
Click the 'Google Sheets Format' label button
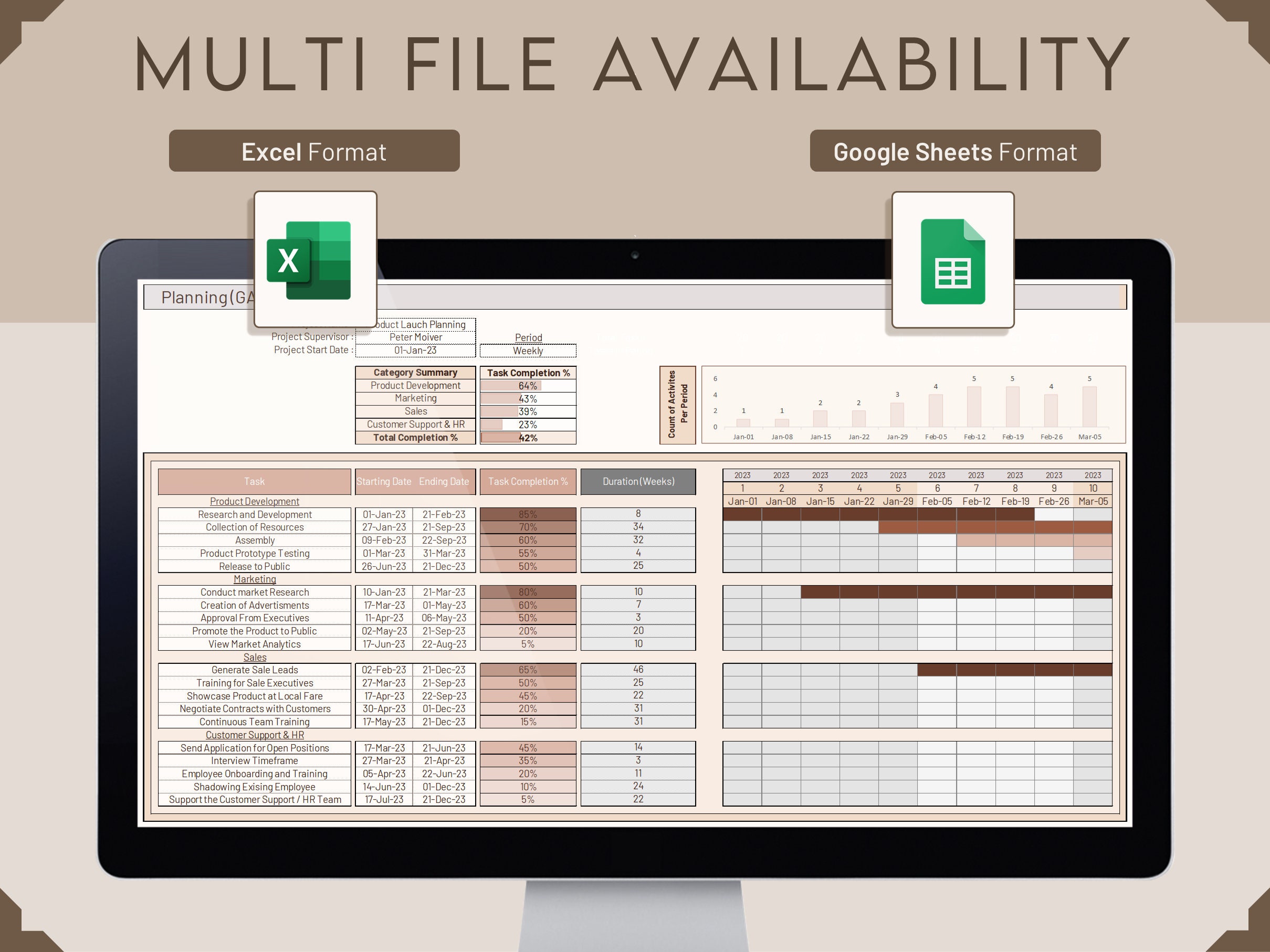(954, 152)
